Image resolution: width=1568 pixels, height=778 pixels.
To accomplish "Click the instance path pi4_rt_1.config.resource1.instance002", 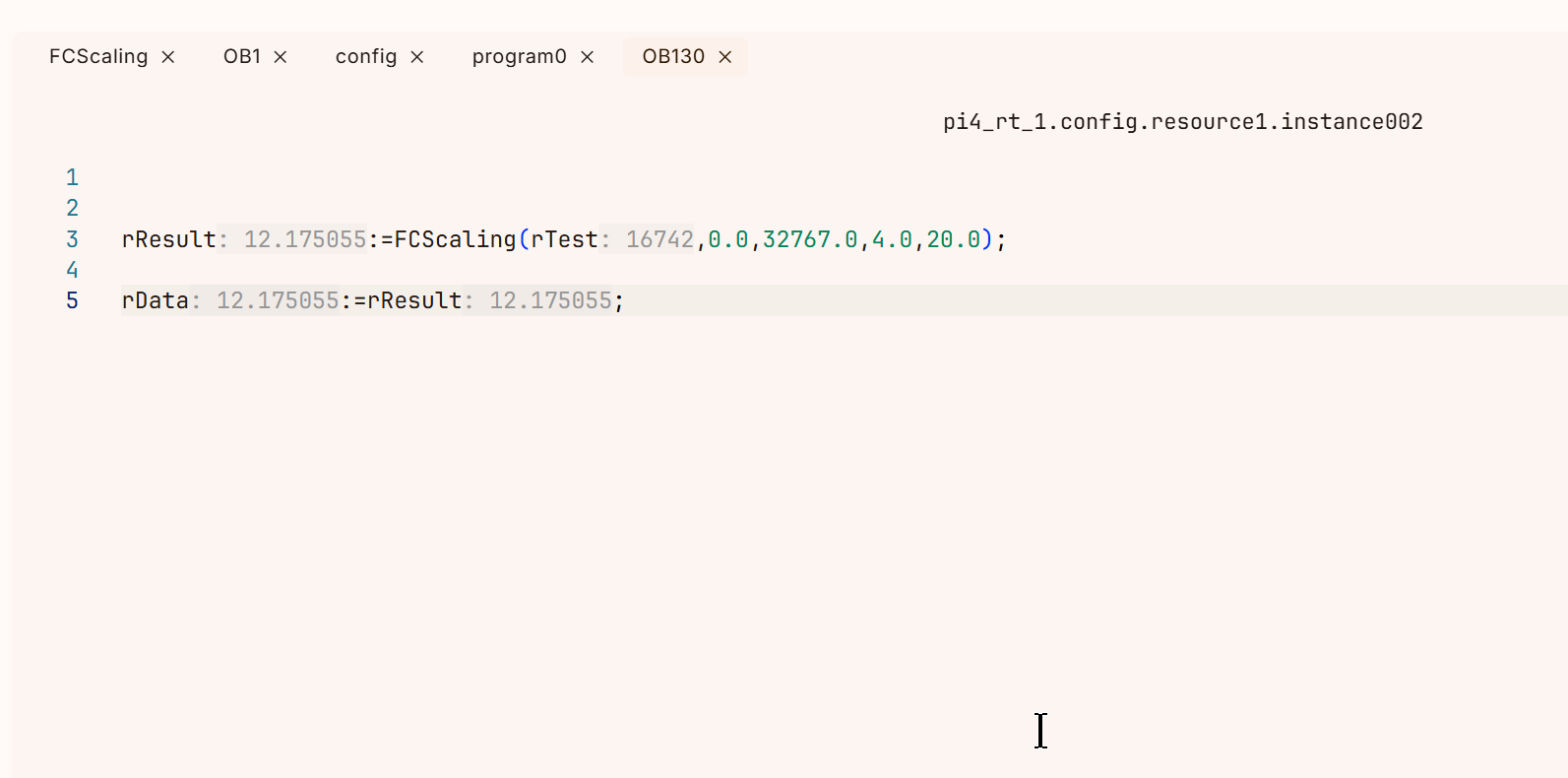I will [1182, 122].
